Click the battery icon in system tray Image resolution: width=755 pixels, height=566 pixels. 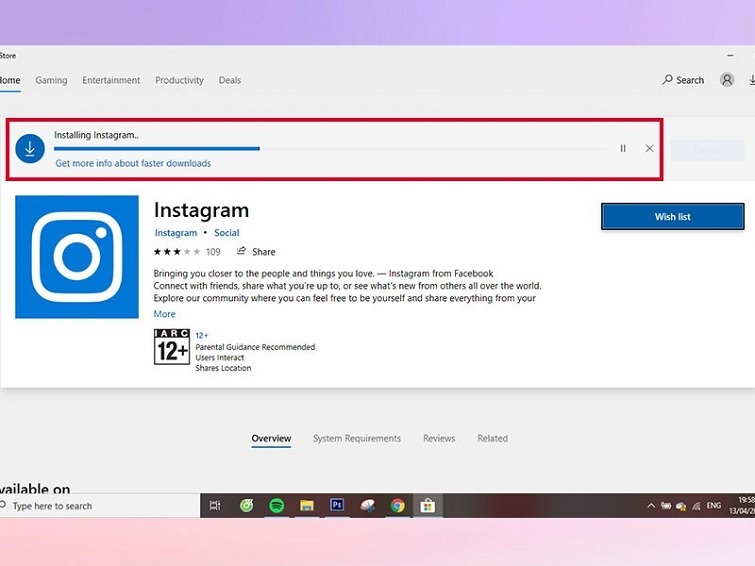point(666,506)
